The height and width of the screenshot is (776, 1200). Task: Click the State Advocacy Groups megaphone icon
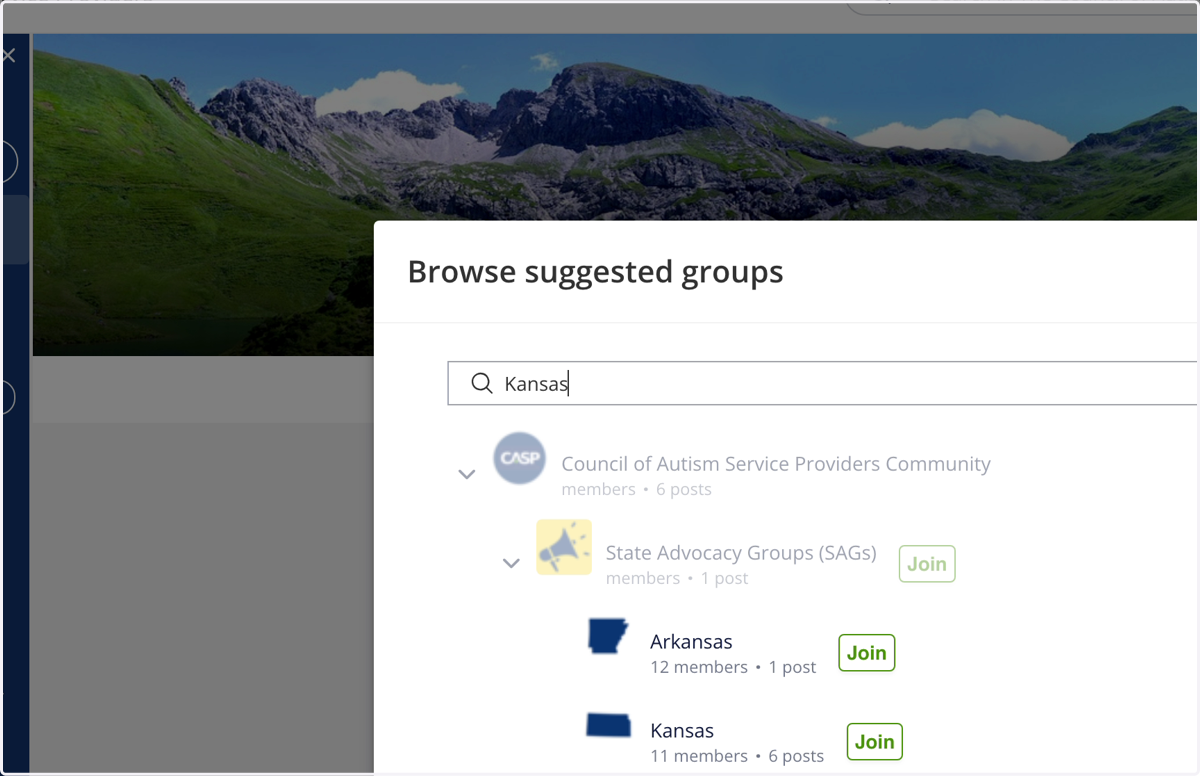point(564,547)
